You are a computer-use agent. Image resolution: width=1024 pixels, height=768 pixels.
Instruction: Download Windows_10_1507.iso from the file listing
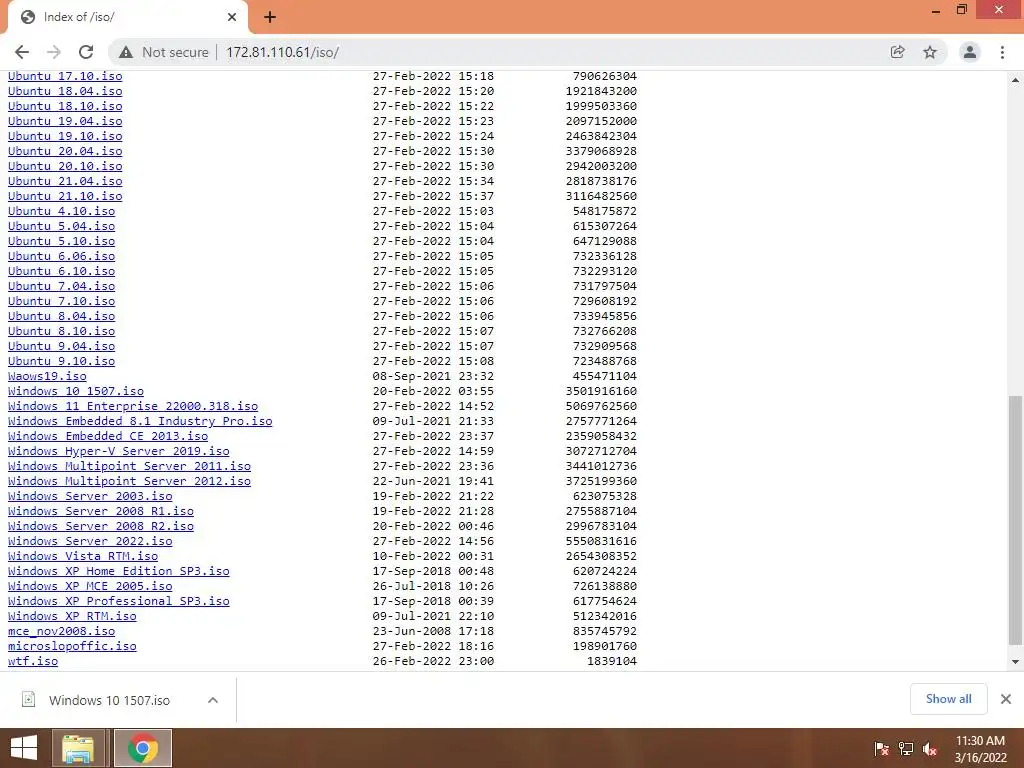76,392
